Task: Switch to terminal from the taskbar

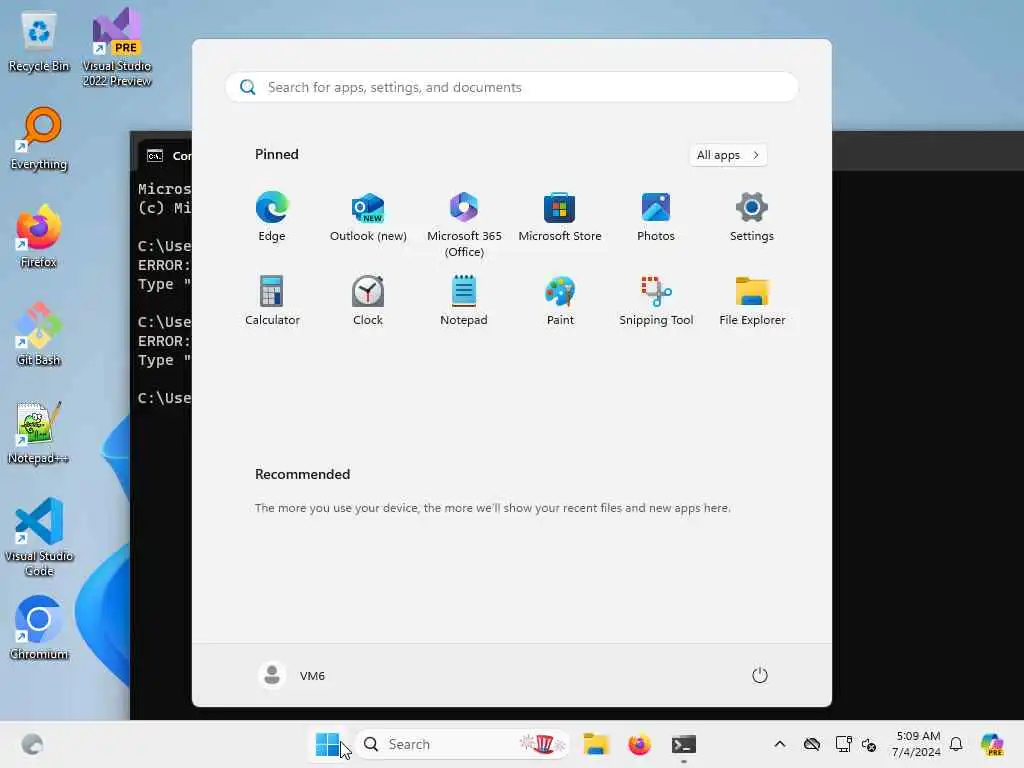Action: click(x=684, y=744)
